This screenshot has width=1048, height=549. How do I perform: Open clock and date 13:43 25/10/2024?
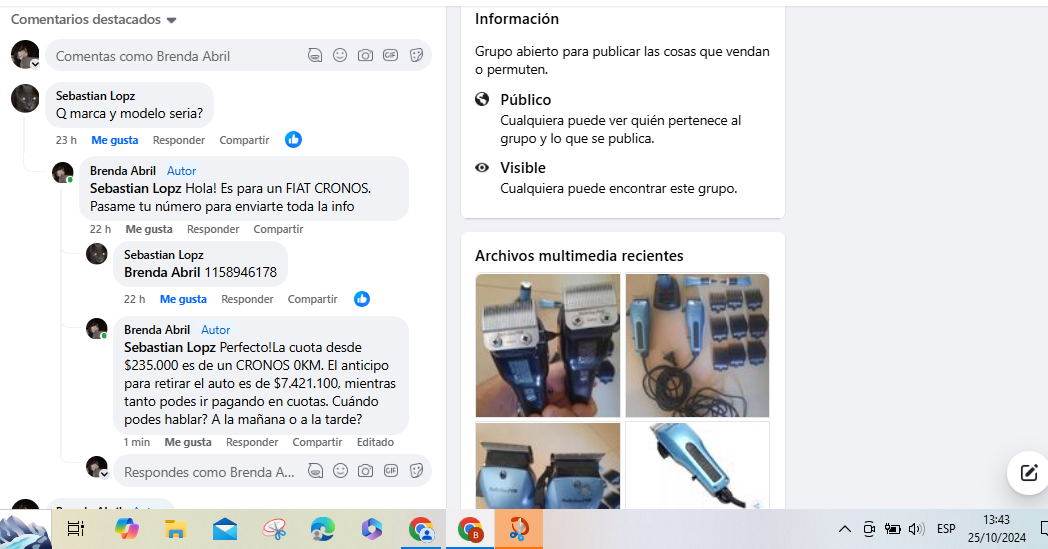(997, 528)
